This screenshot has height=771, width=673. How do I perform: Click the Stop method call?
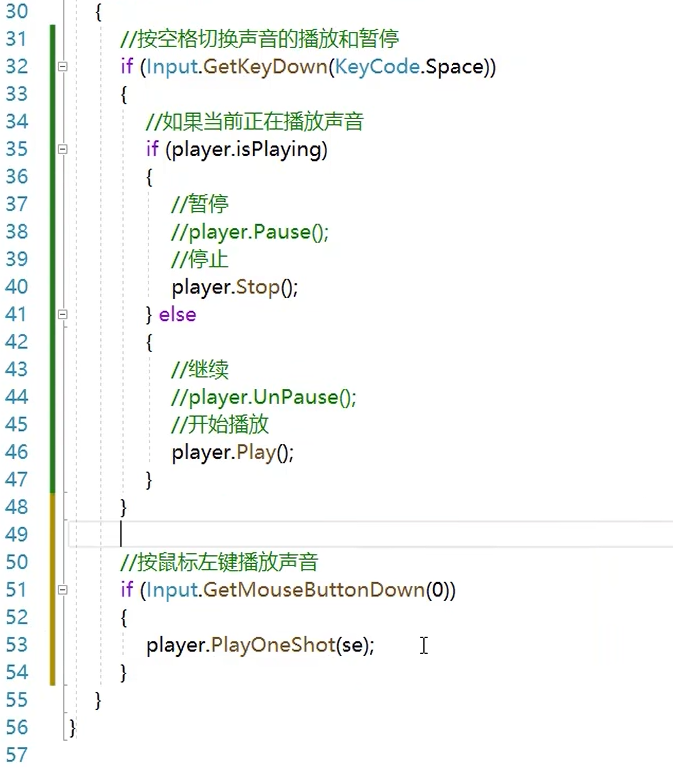point(258,288)
